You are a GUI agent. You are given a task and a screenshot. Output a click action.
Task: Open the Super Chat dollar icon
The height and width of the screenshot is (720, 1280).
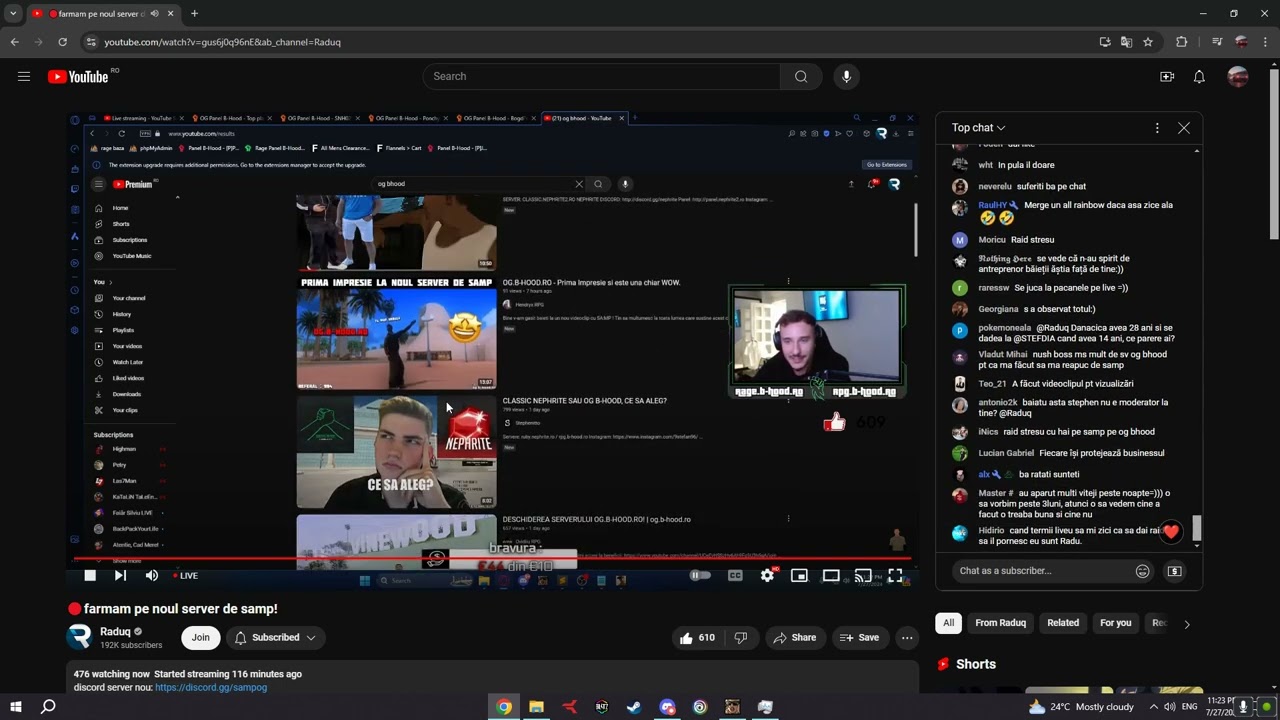click(x=1175, y=571)
